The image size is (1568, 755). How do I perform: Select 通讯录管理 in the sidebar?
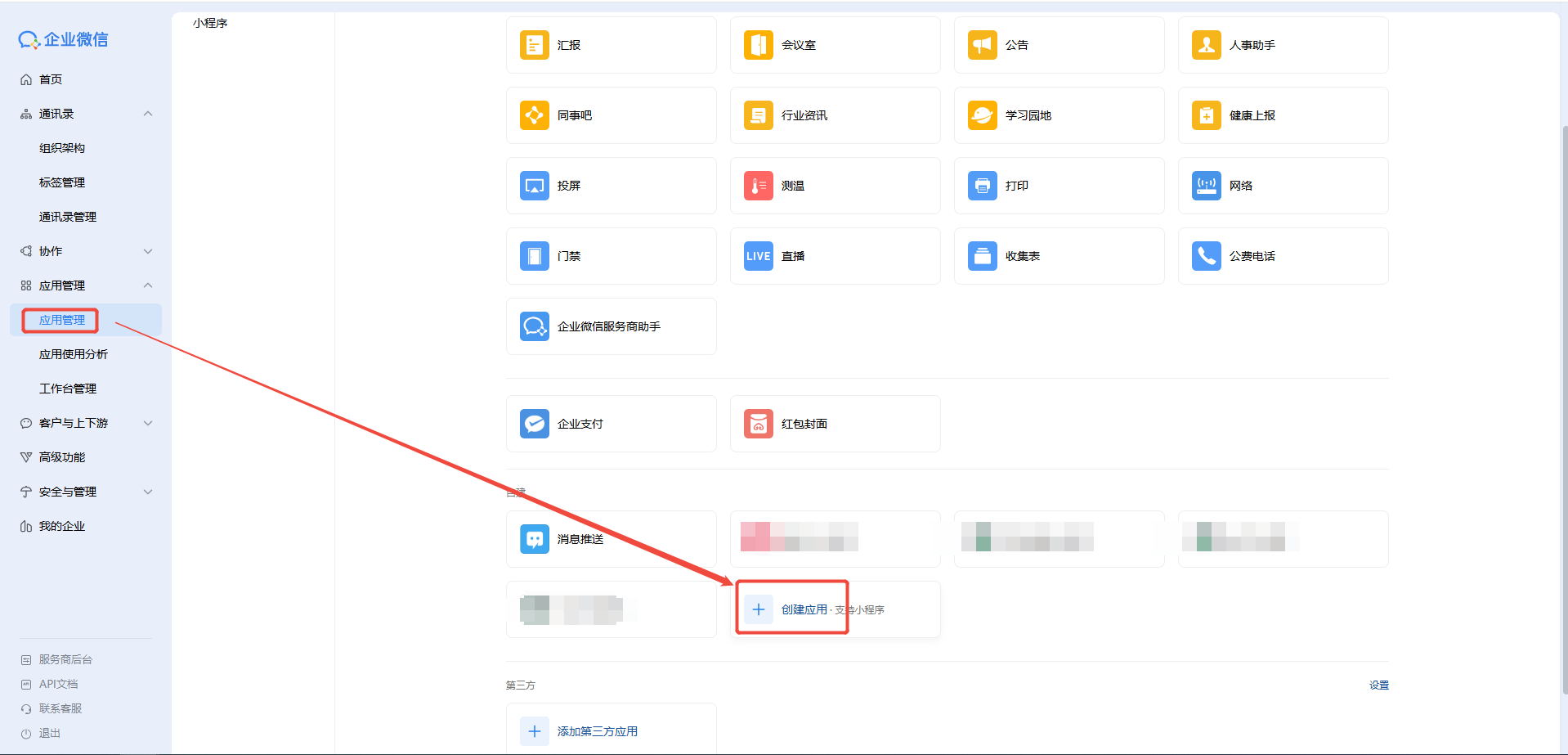[x=68, y=217]
